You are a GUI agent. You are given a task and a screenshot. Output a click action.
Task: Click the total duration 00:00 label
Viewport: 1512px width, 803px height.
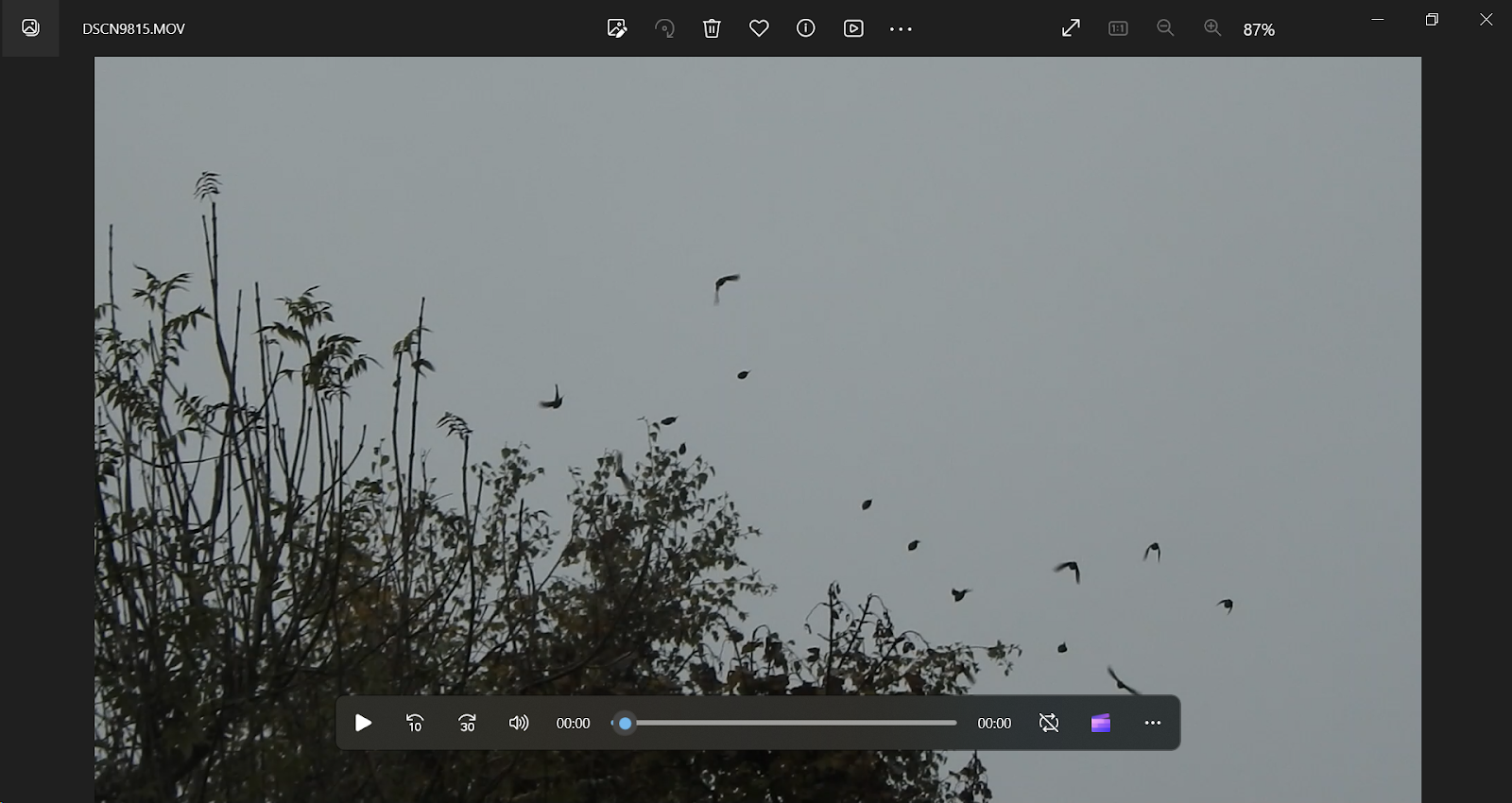(994, 724)
